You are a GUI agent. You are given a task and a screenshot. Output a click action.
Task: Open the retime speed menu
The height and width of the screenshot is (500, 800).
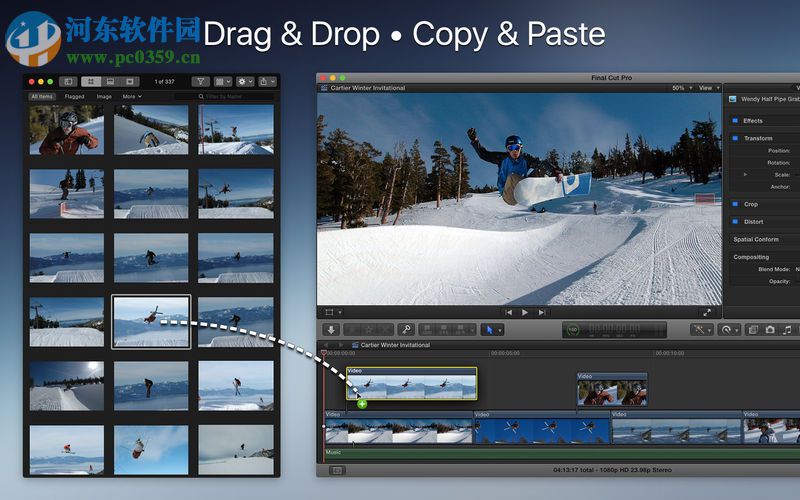pos(729,330)
